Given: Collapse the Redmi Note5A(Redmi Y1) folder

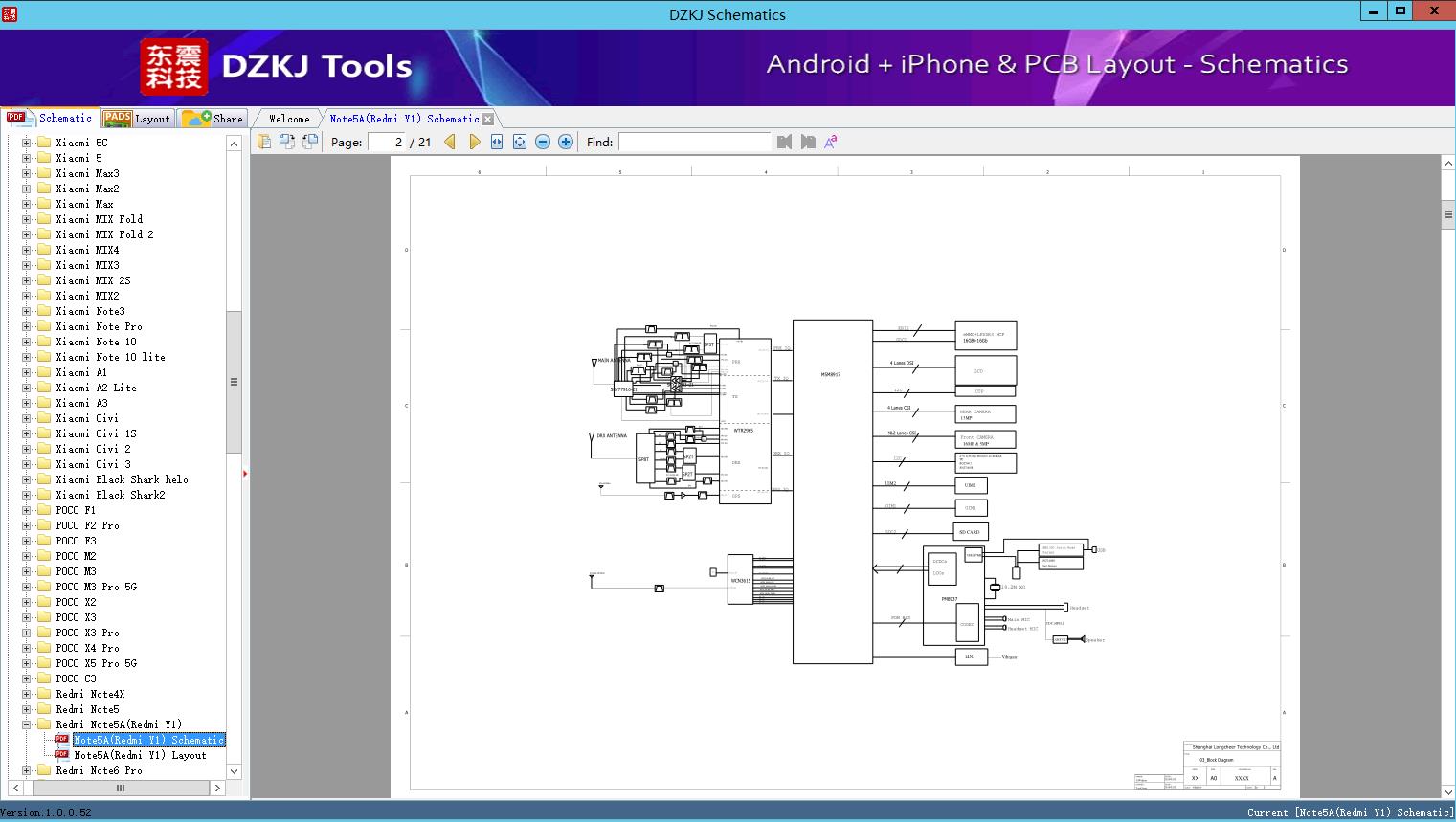Looking at the screenshot, I should click(27, 724).
